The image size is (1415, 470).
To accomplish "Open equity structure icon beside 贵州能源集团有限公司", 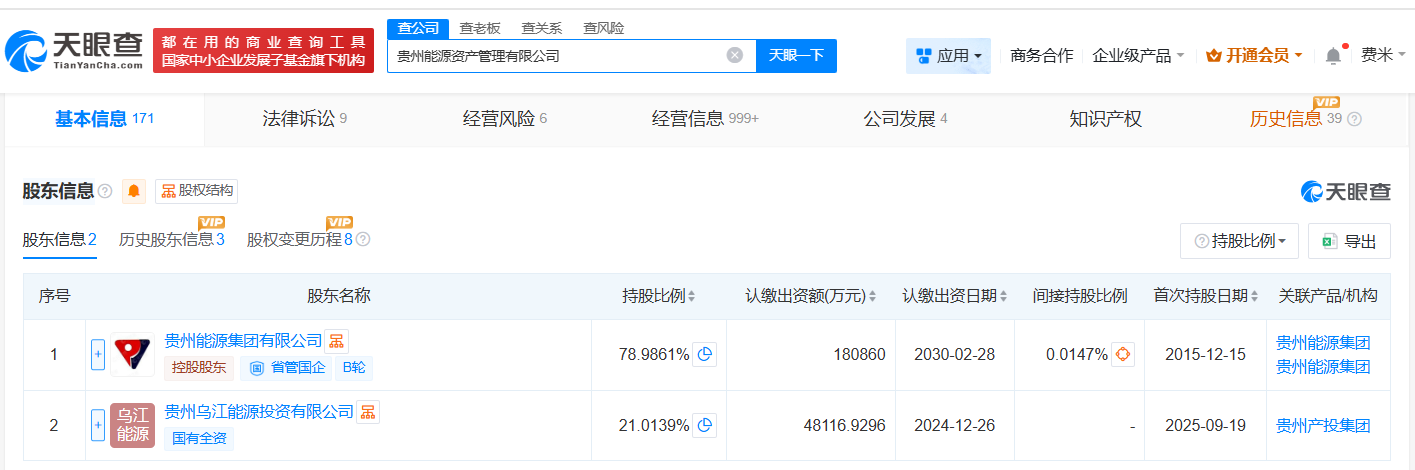I will (337, 341).
